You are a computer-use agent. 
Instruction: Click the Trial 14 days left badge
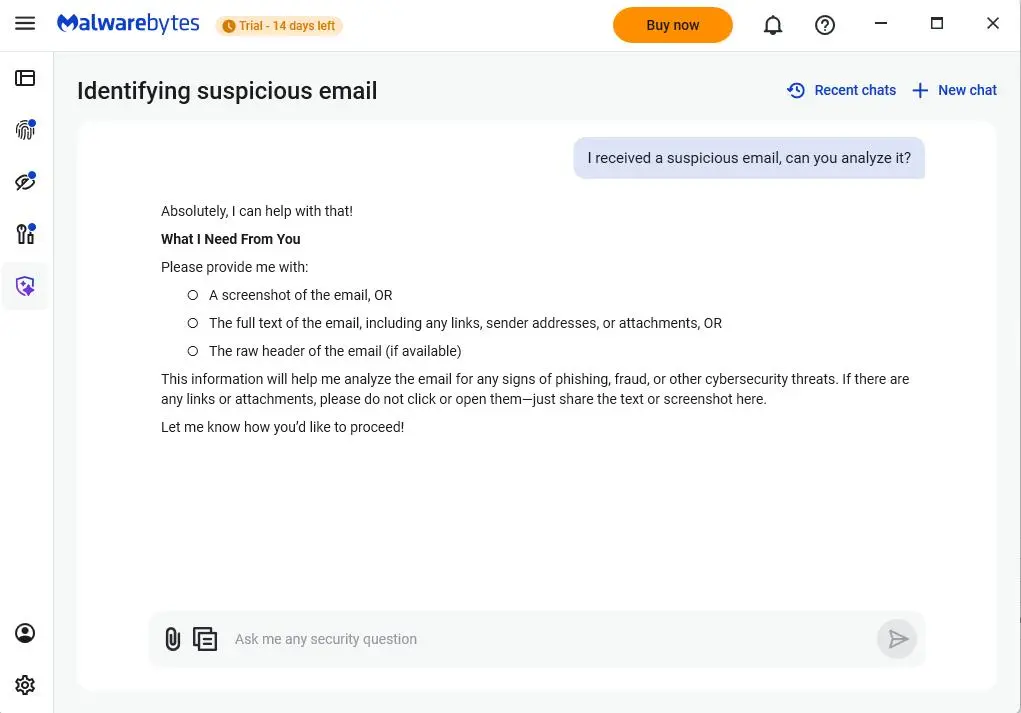(279, 26)
